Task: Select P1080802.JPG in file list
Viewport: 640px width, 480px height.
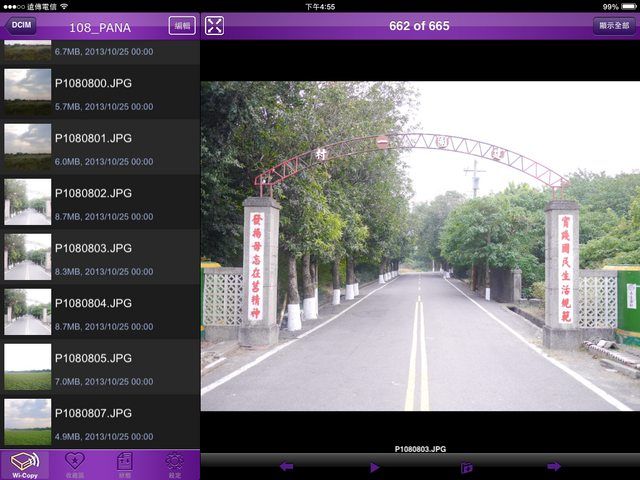Action: 100,203
